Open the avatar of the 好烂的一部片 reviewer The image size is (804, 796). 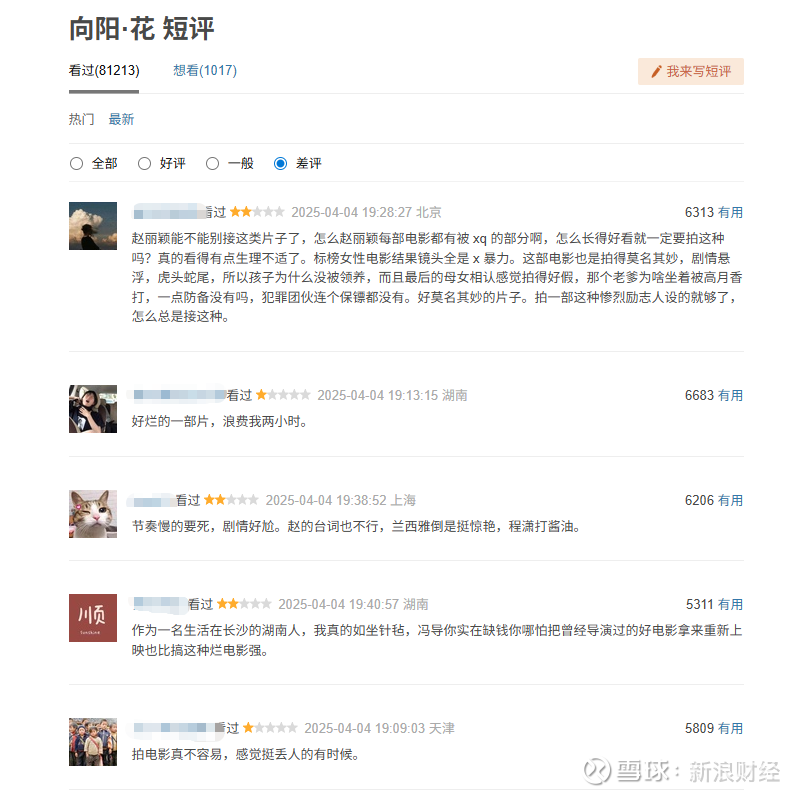point(93,409)
